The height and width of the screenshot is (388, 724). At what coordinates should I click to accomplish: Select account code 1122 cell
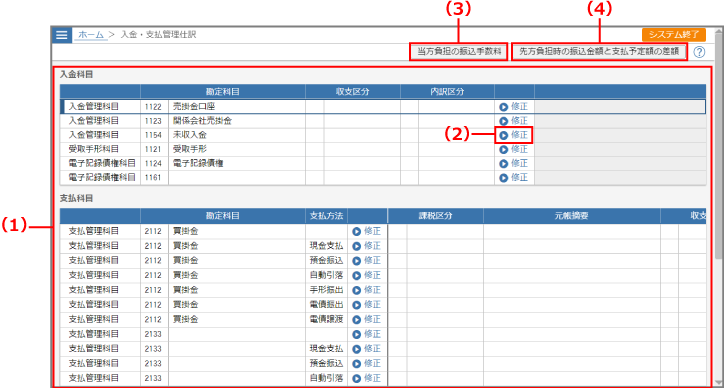click(154, 107)
